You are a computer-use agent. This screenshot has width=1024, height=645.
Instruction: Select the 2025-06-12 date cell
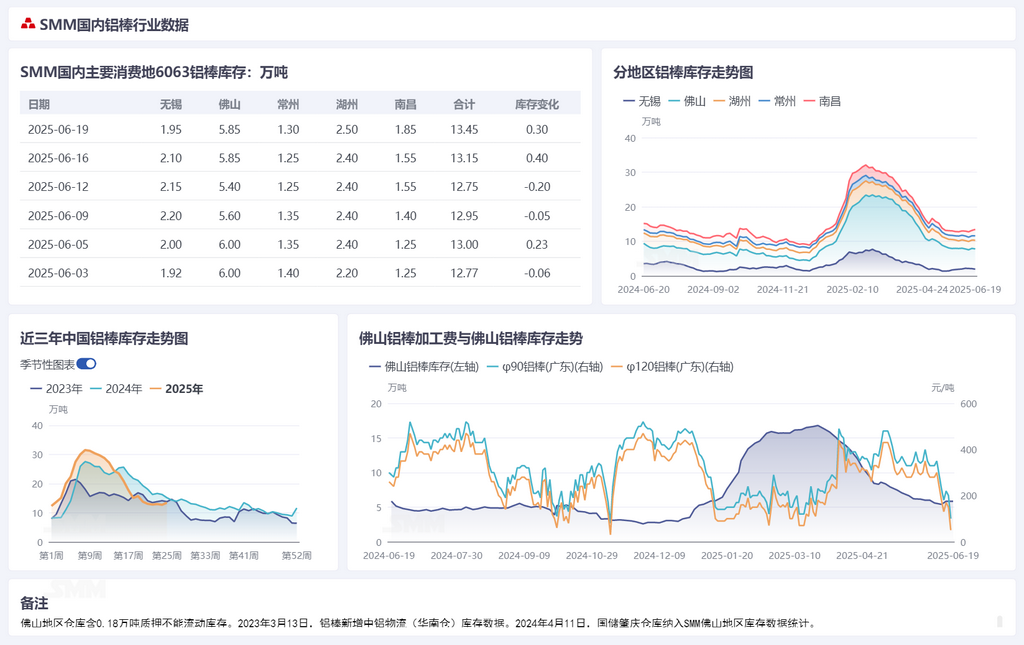(x=58, y=187)
